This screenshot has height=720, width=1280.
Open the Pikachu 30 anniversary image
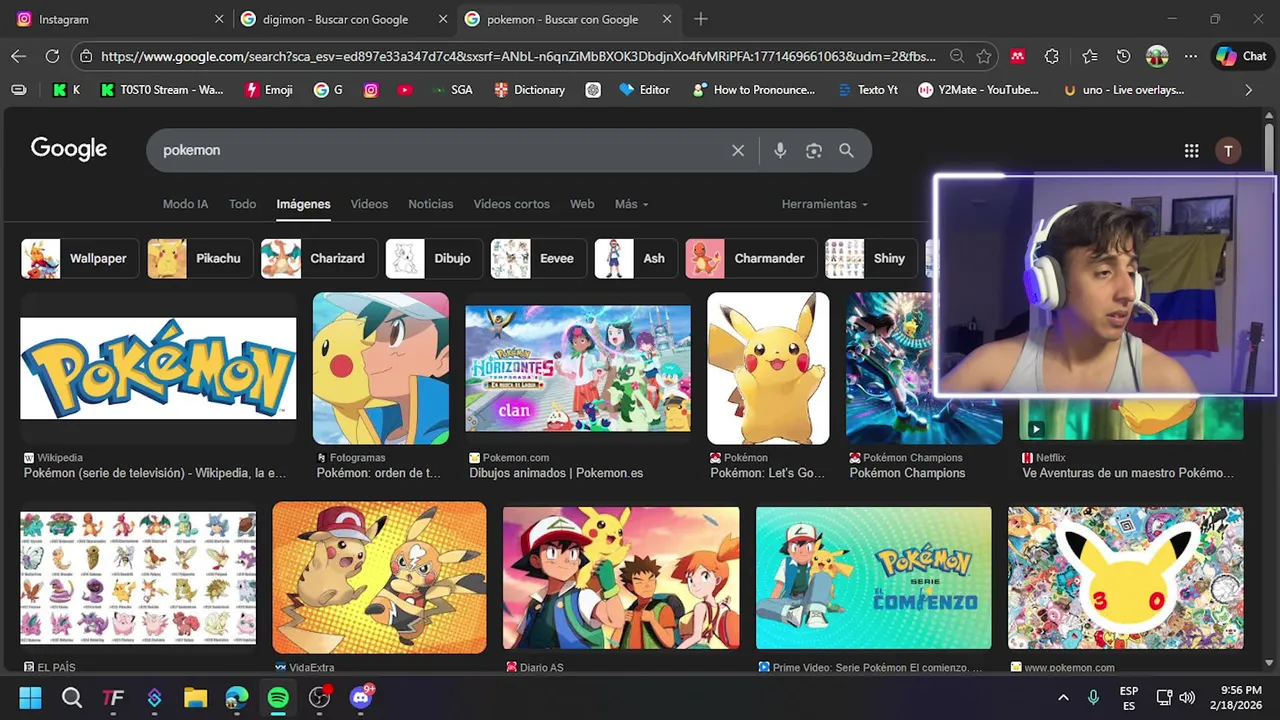(1126, 578)
